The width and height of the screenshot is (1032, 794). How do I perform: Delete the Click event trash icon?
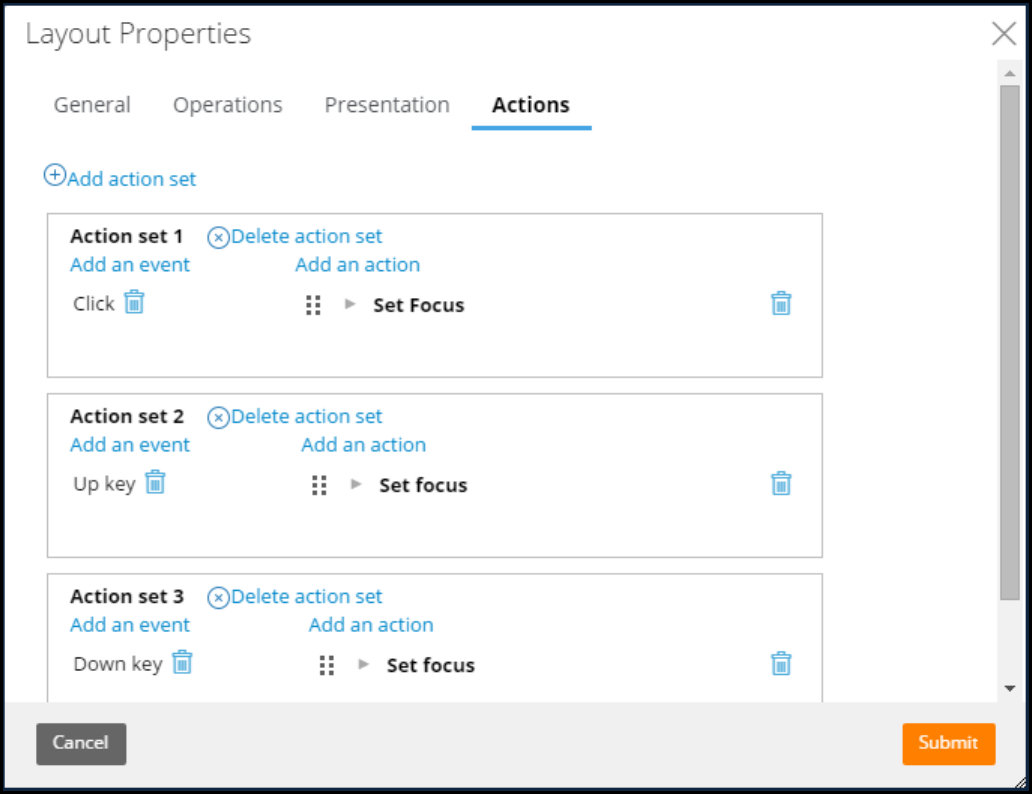coord(135,302)
